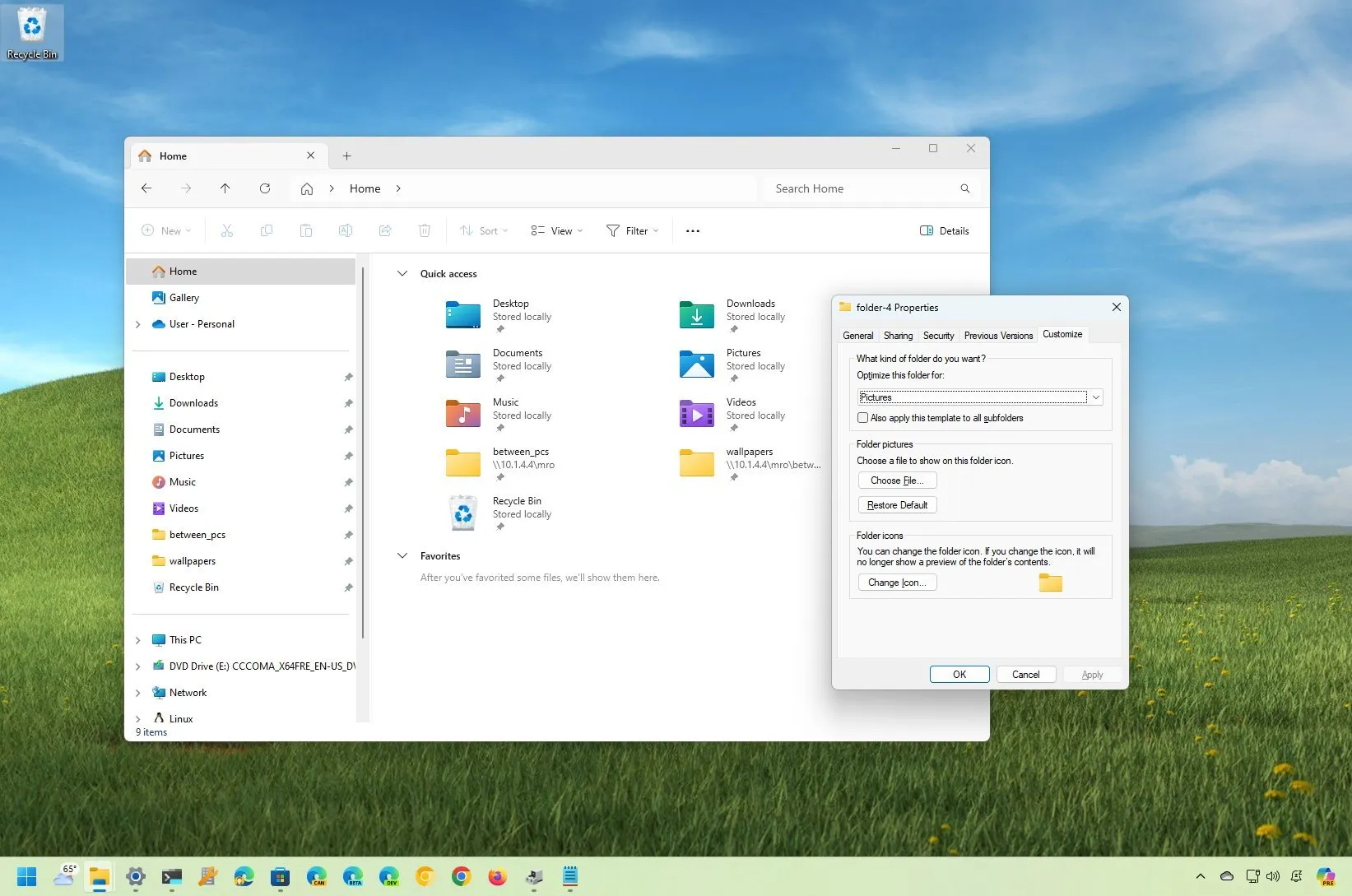Image resolution: width=1352 pixels, height=896 pixels.
Task: Click the Cut toolbar icon
Action: (227, 230)
